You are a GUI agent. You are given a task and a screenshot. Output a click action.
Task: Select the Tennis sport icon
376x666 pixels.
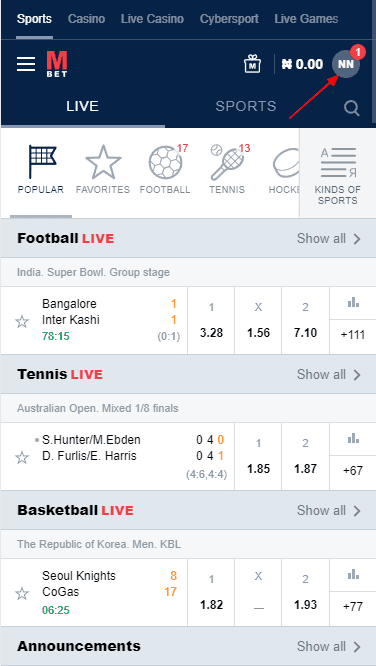(x=227, y=170)
